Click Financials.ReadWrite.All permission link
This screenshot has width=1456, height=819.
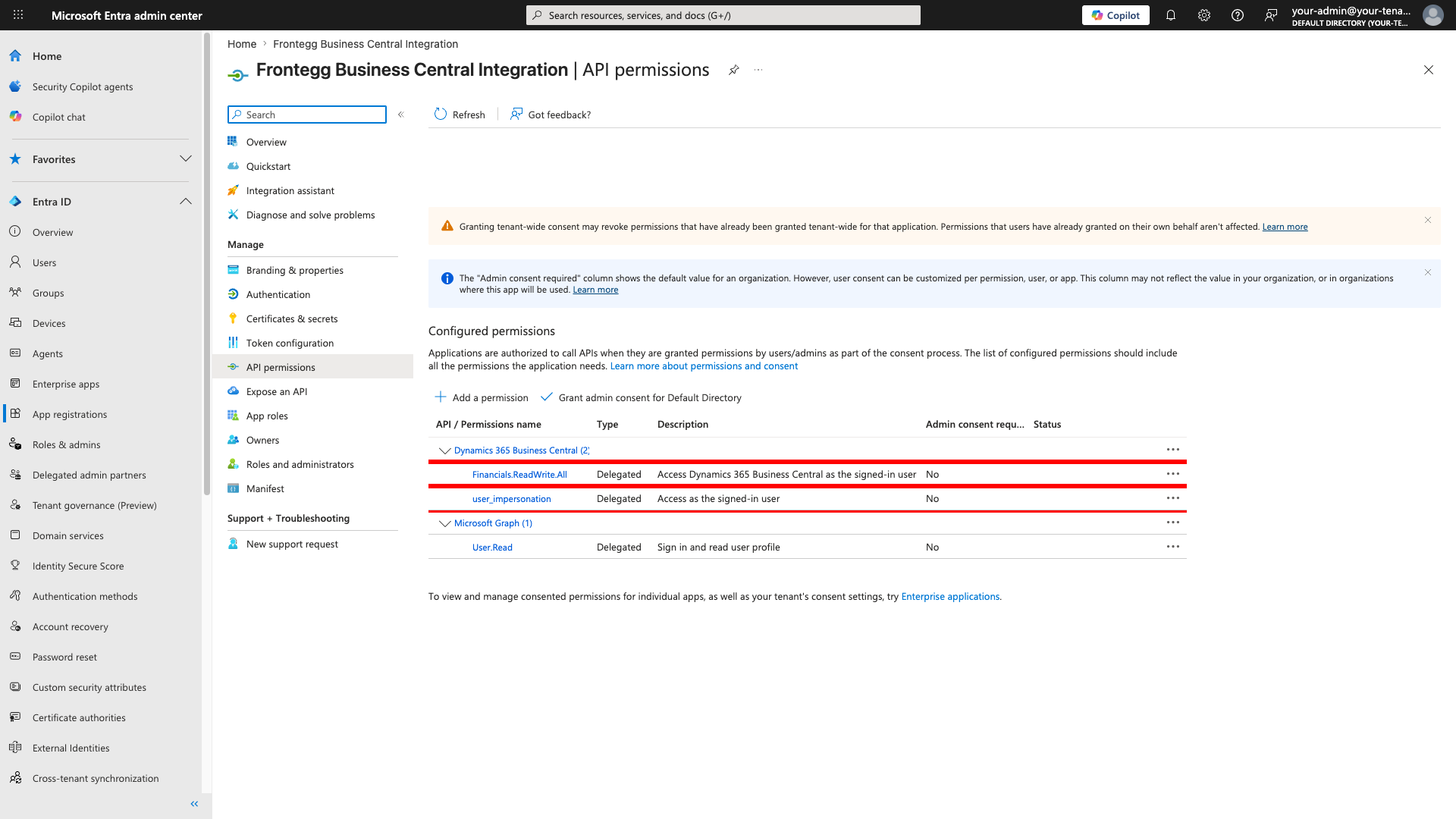point(519,475)
